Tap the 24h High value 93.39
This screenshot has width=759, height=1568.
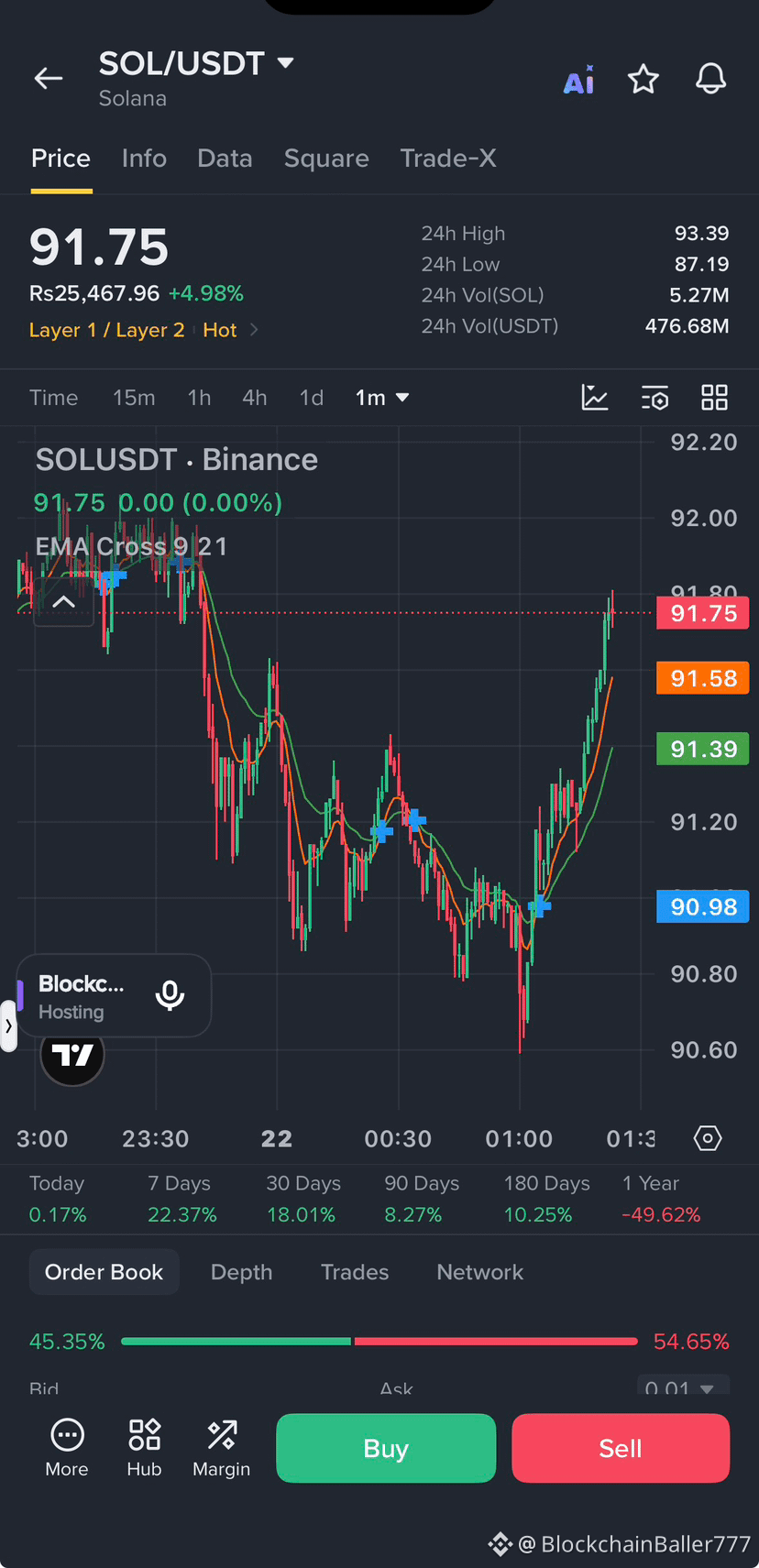pyautogui.click(x=701, y=234)
